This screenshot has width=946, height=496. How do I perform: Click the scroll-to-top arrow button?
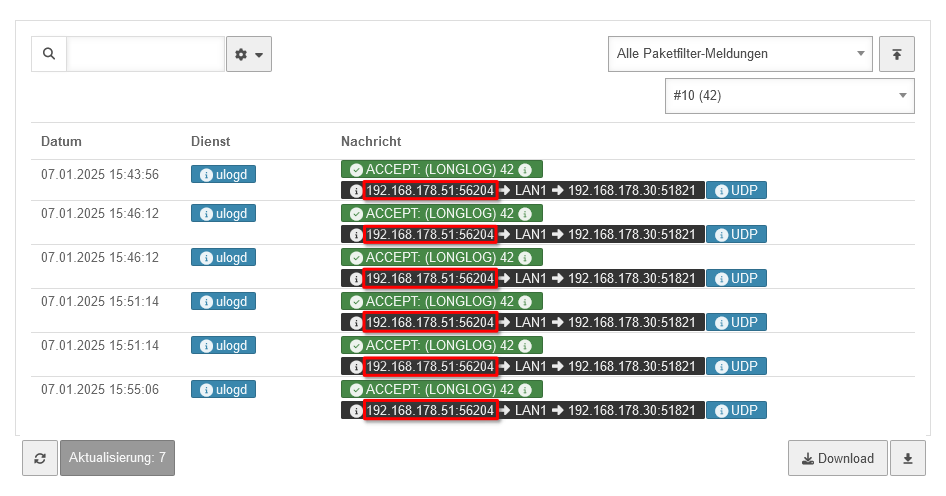click(x=897, y=54)
